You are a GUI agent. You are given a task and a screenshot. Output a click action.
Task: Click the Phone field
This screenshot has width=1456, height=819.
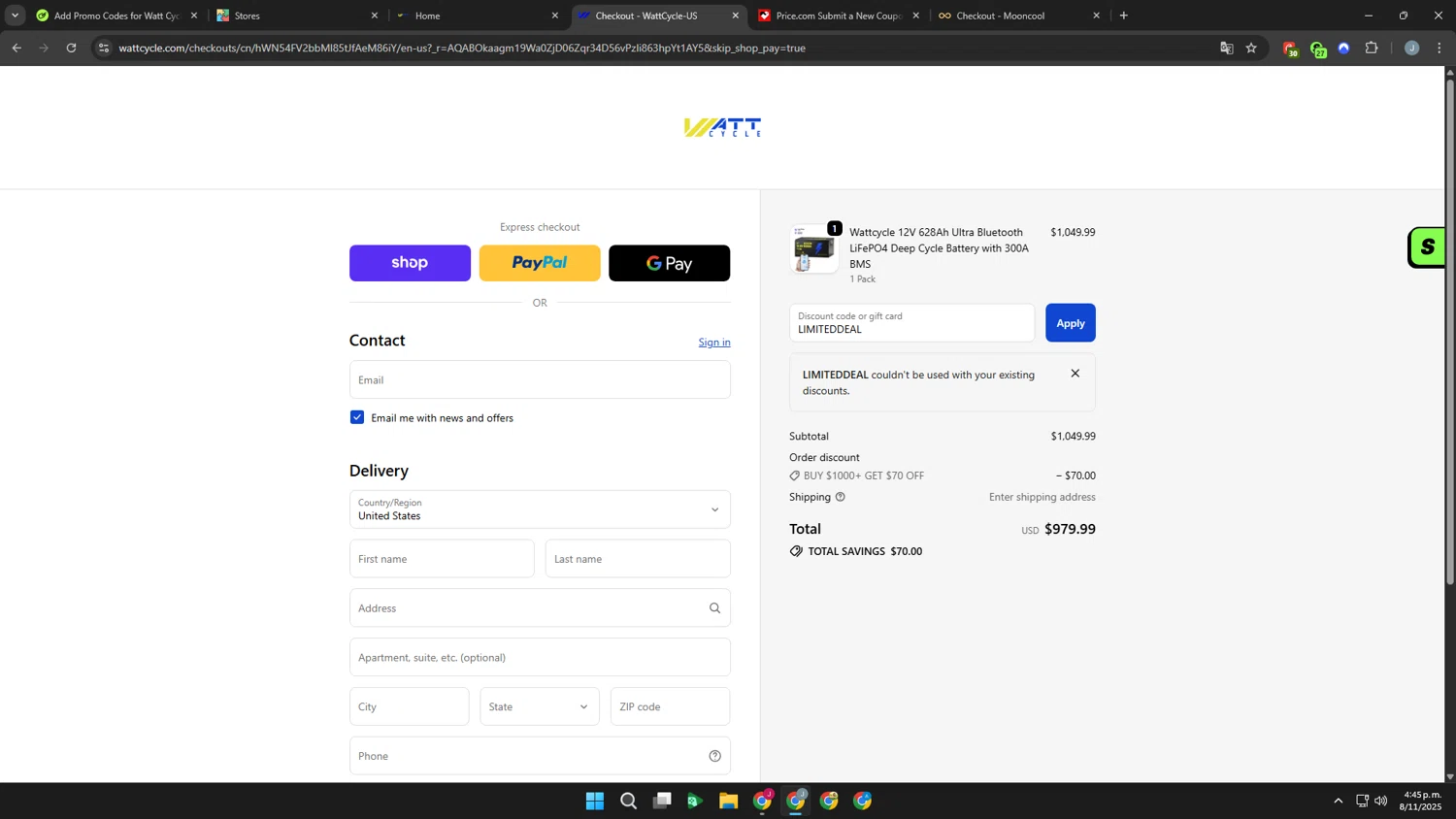[540, 756]
